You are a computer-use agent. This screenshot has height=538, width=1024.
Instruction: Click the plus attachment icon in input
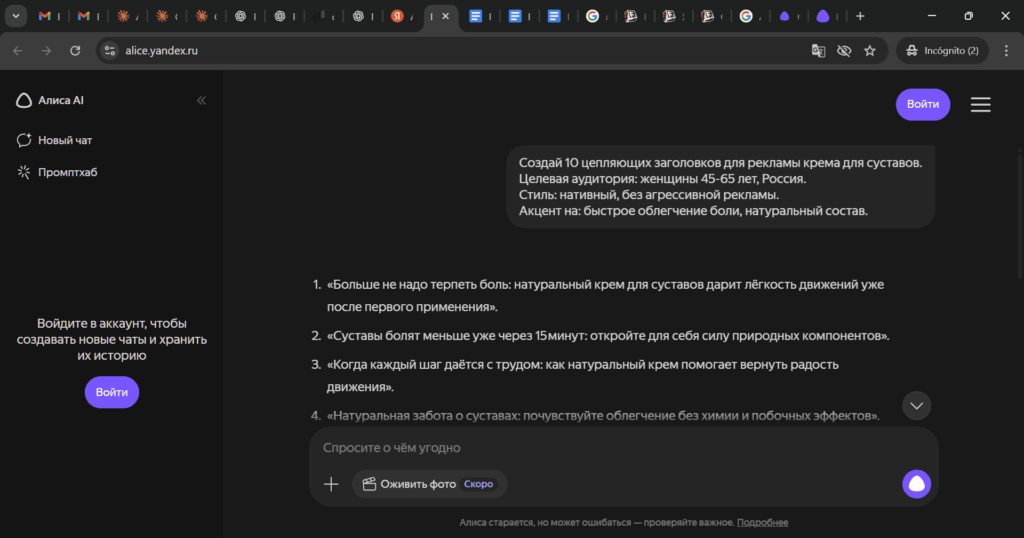point(331,484)
